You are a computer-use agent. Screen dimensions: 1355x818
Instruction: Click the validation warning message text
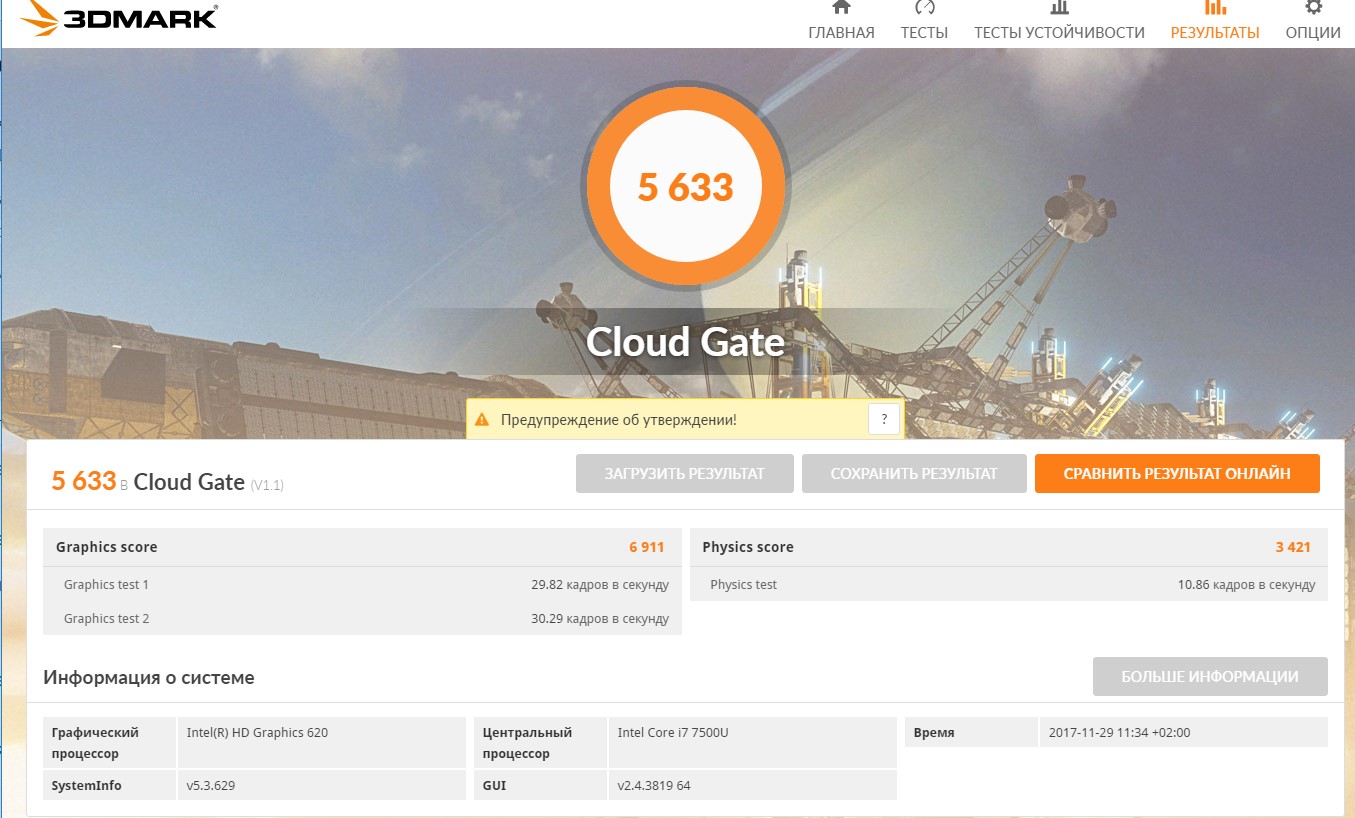618,420
